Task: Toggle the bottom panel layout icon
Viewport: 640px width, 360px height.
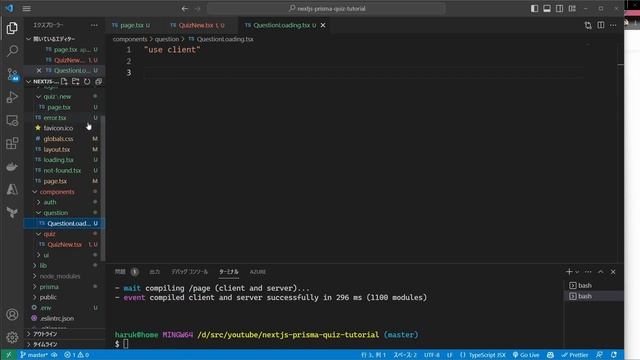Action: 547,8
